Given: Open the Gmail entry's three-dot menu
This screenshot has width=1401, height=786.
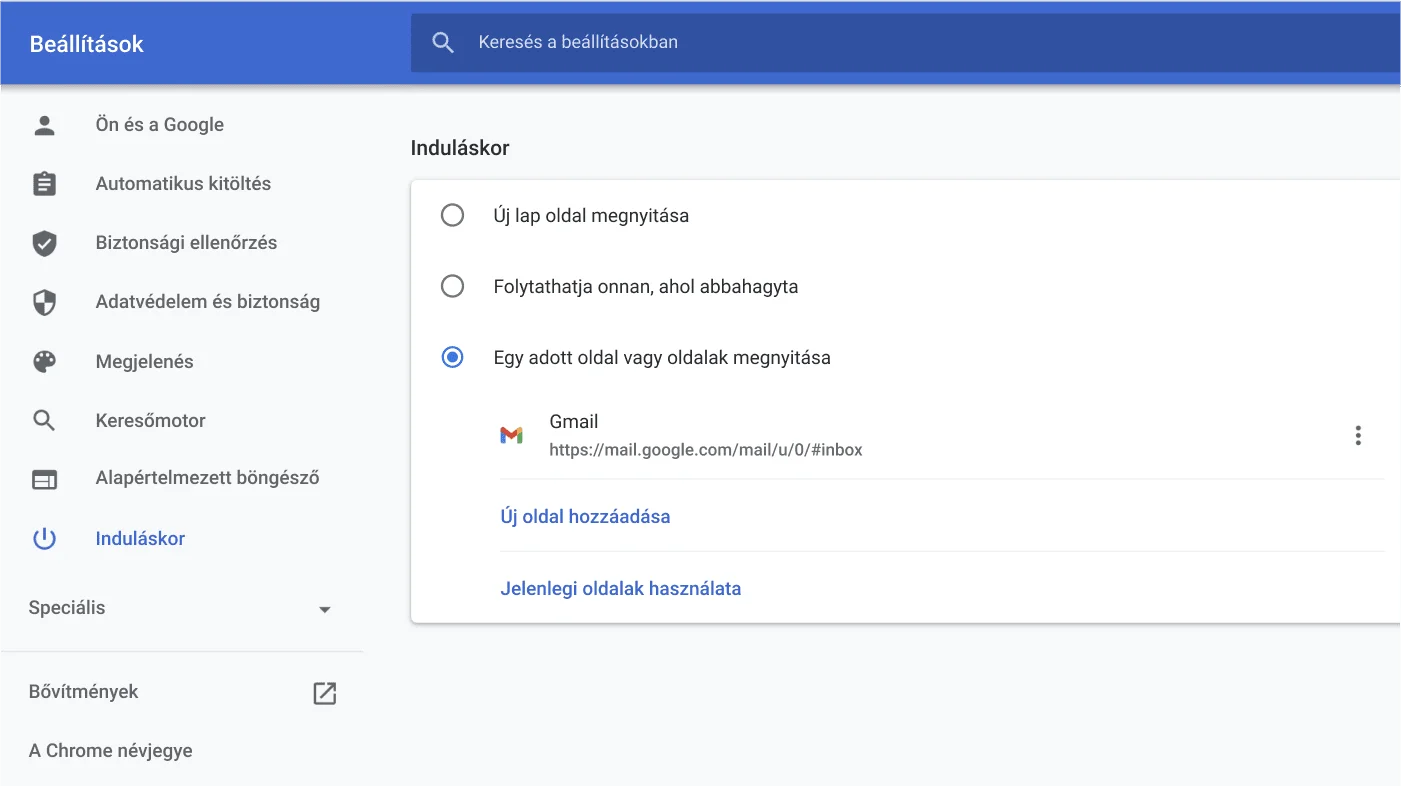Looking at the screenshot, I should (1358, 435).
